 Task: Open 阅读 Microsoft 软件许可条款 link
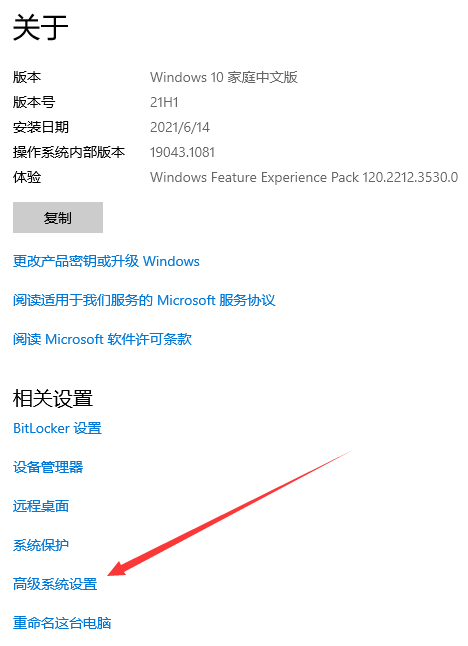(103, 339)
